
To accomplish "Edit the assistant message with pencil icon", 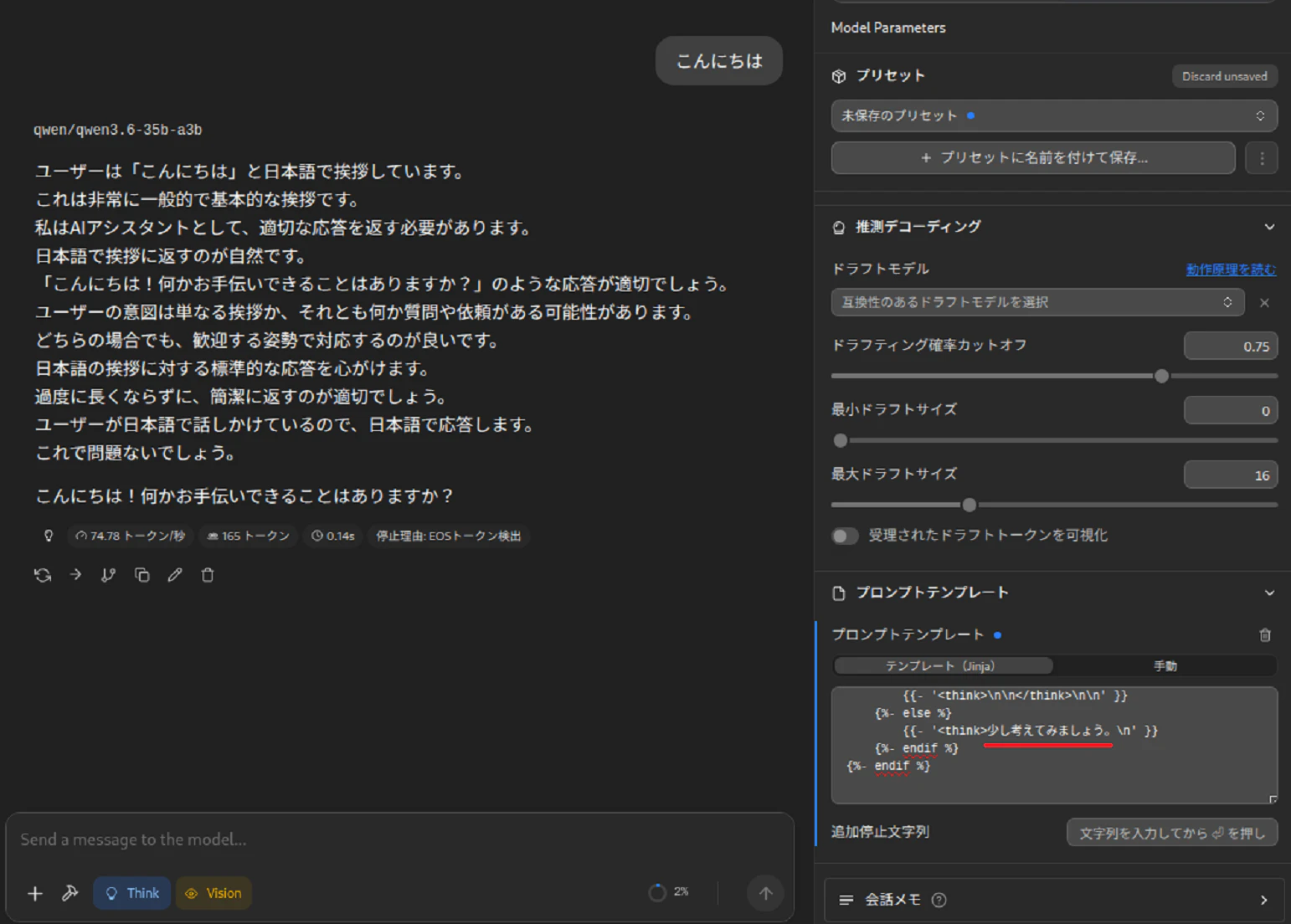I will 174,575.
